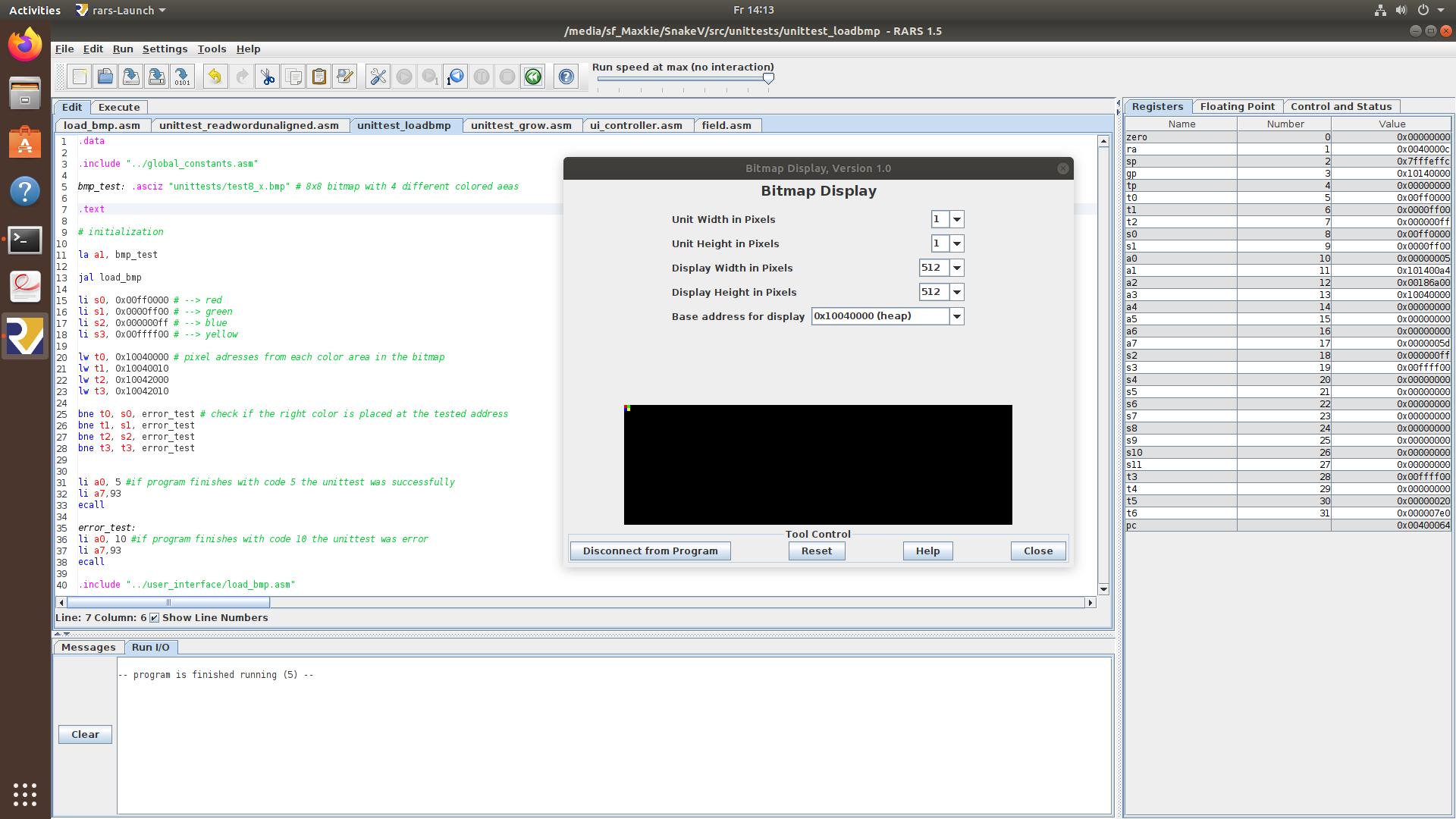The height and width of the screenshot is (819, 1456).
Task: Open the Unit Width in Pixels dropdown
Action: pos(958,219)
